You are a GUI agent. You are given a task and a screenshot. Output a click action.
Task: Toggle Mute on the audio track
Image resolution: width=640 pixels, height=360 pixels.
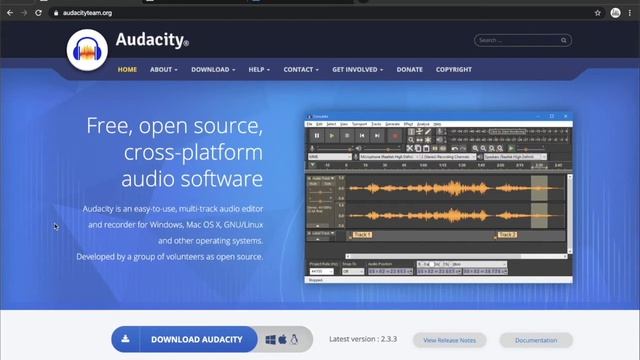coord(314,184)
